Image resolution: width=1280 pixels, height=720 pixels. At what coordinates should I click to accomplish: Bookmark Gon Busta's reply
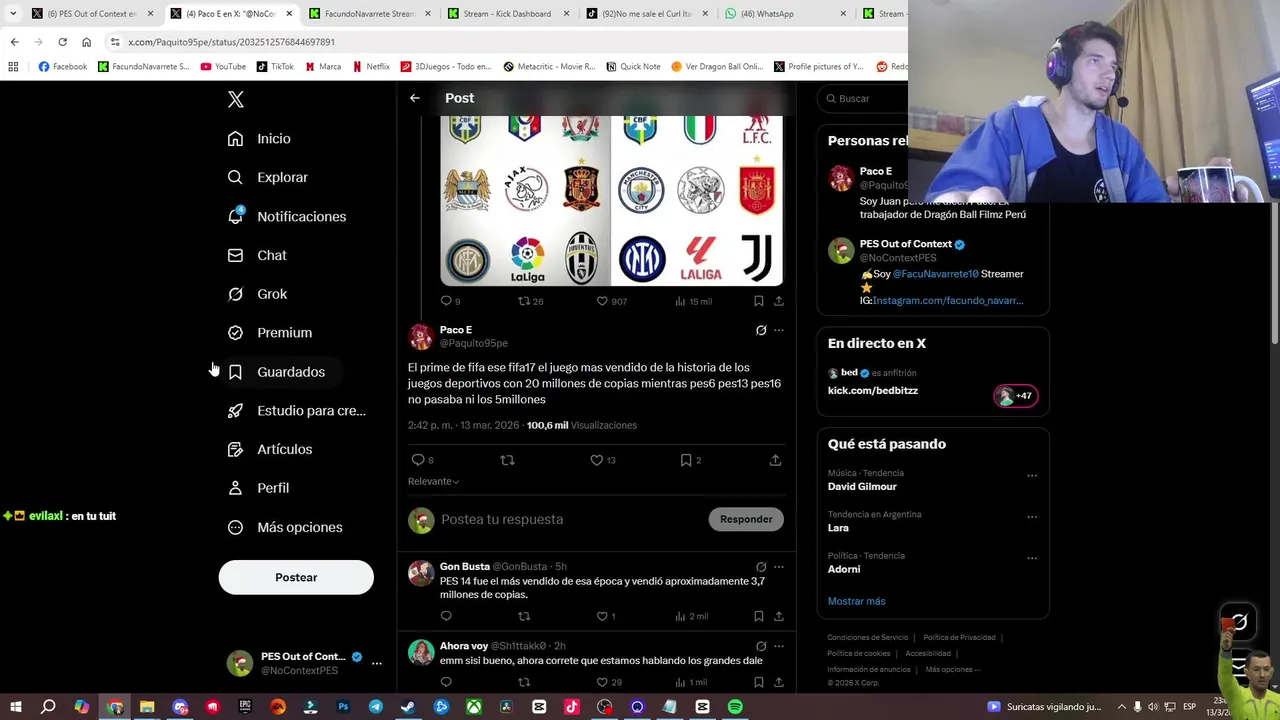[759, 616]
